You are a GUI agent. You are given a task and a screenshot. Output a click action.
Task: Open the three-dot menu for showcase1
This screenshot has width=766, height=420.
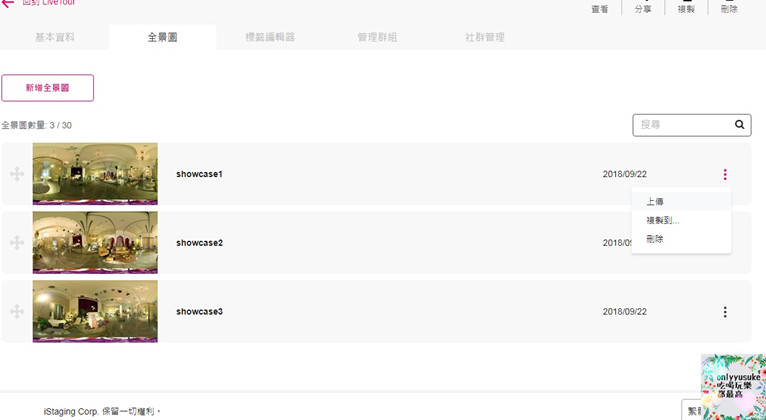coord(725,174)
